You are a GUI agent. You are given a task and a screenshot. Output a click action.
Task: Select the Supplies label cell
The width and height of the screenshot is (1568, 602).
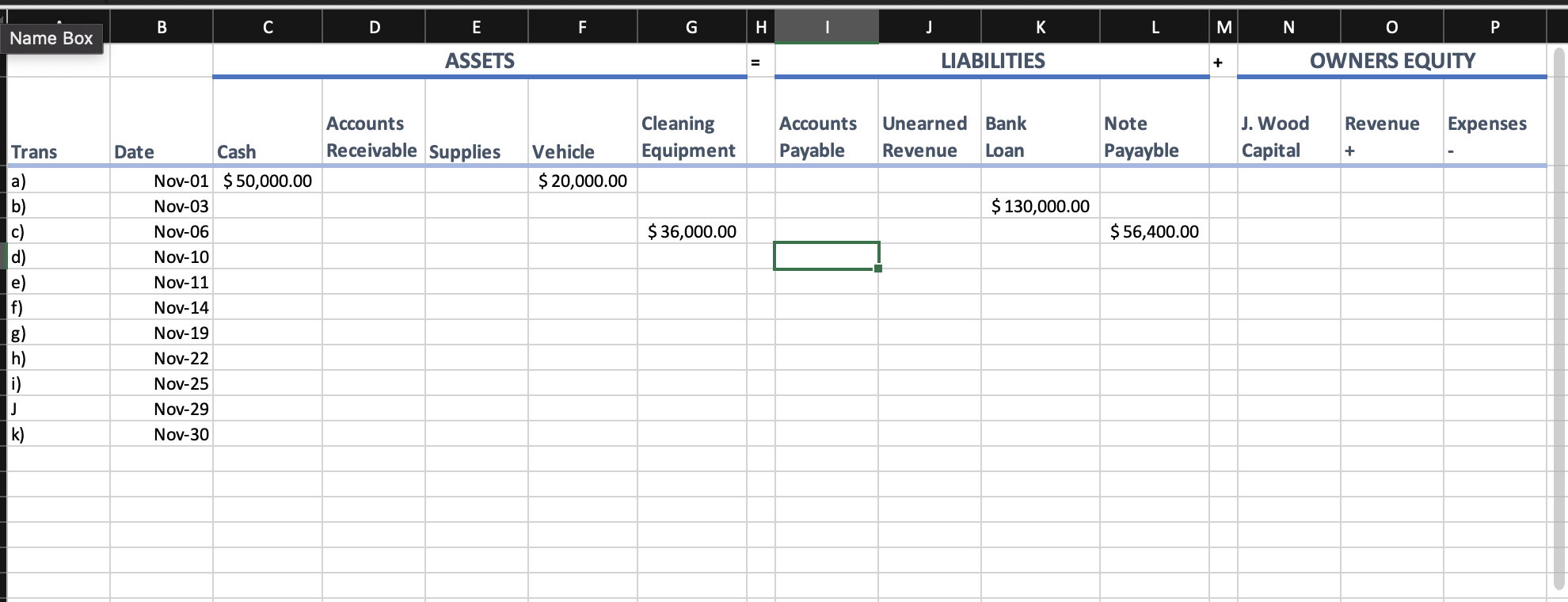click(477, 122)
